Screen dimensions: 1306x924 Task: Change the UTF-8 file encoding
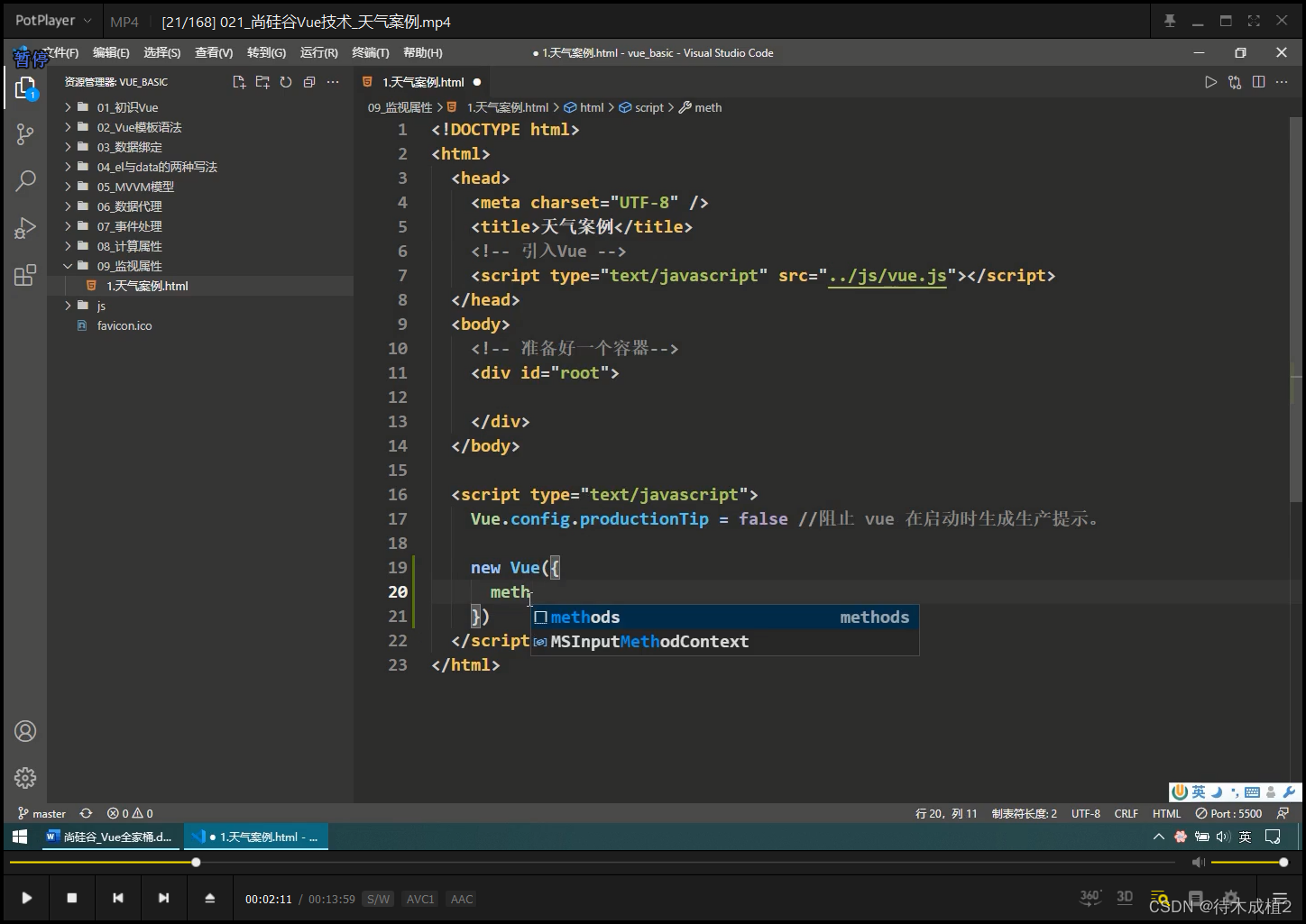coord(1086,813)
